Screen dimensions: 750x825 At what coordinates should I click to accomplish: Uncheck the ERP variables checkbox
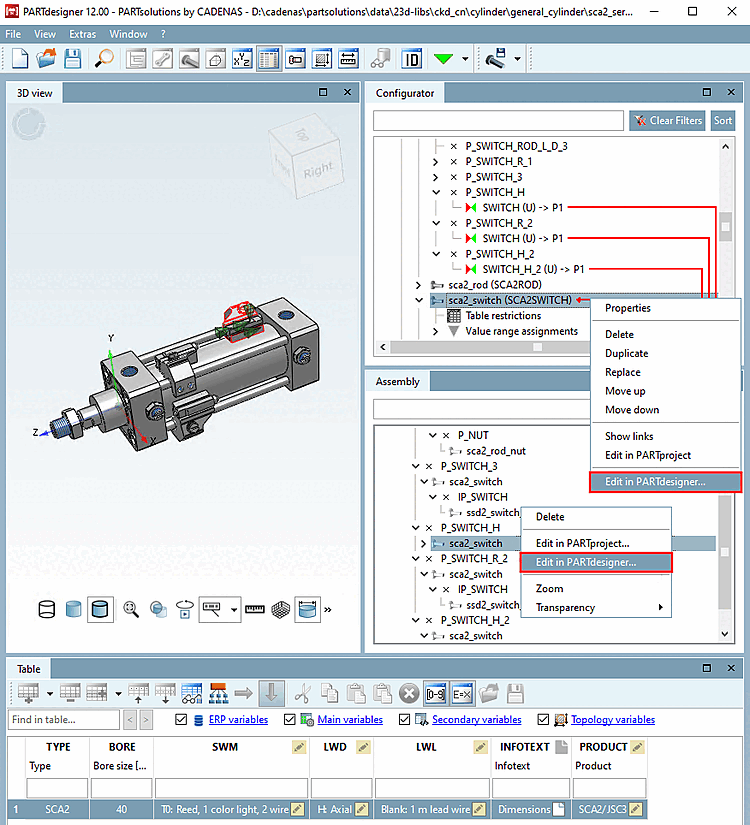(181, 719)
